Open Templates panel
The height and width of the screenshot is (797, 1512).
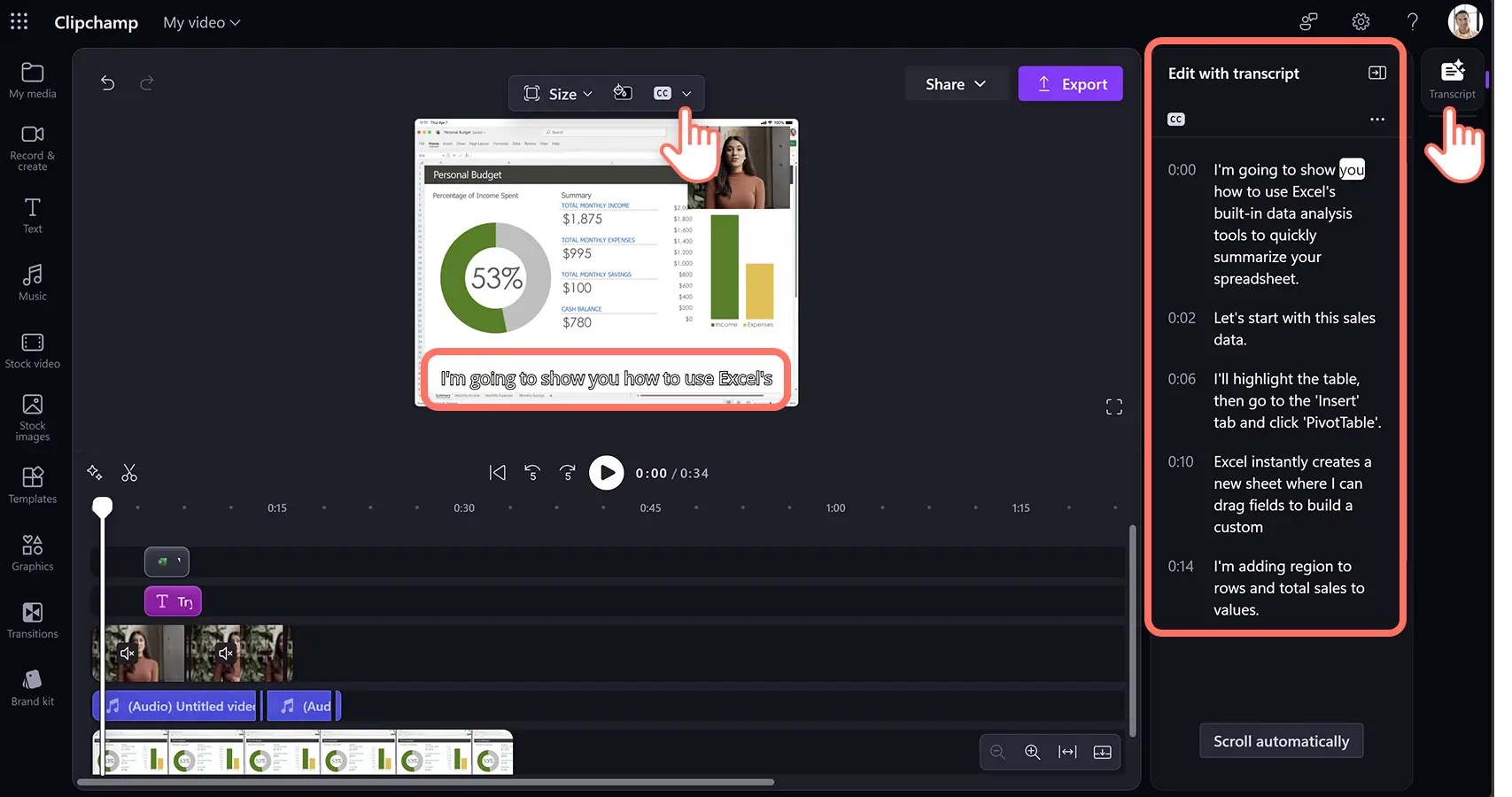pyautogui.click(x=33, y=485)
